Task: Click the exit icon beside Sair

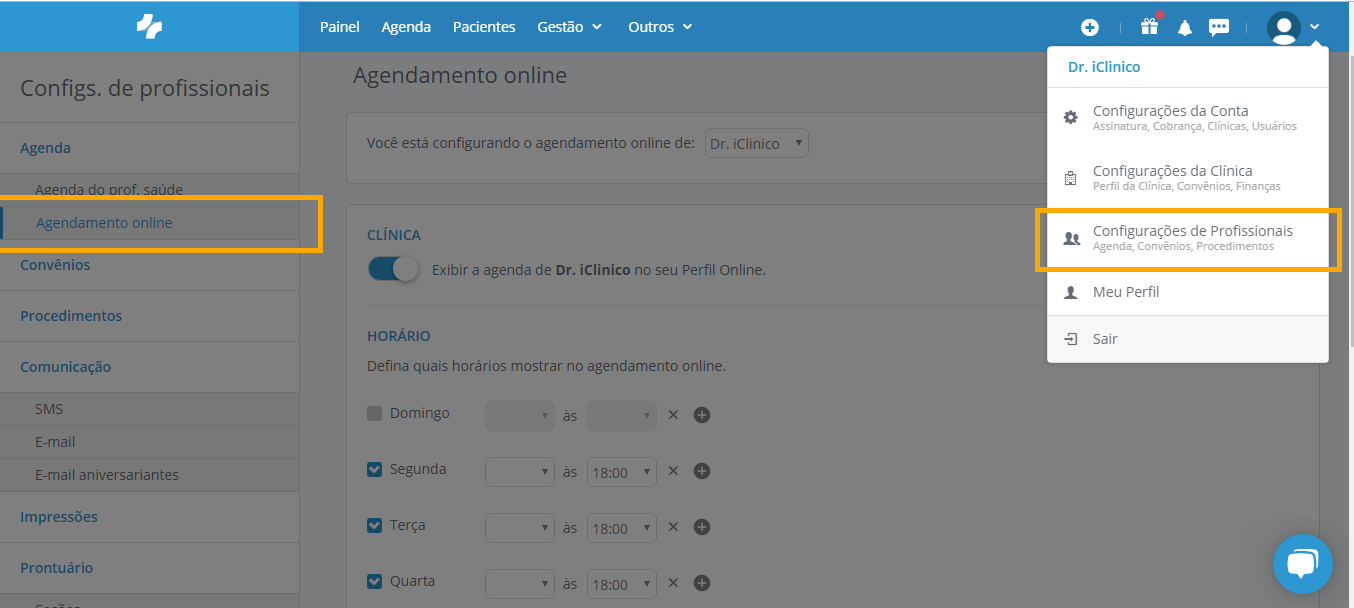Action: click(1071, 339)
